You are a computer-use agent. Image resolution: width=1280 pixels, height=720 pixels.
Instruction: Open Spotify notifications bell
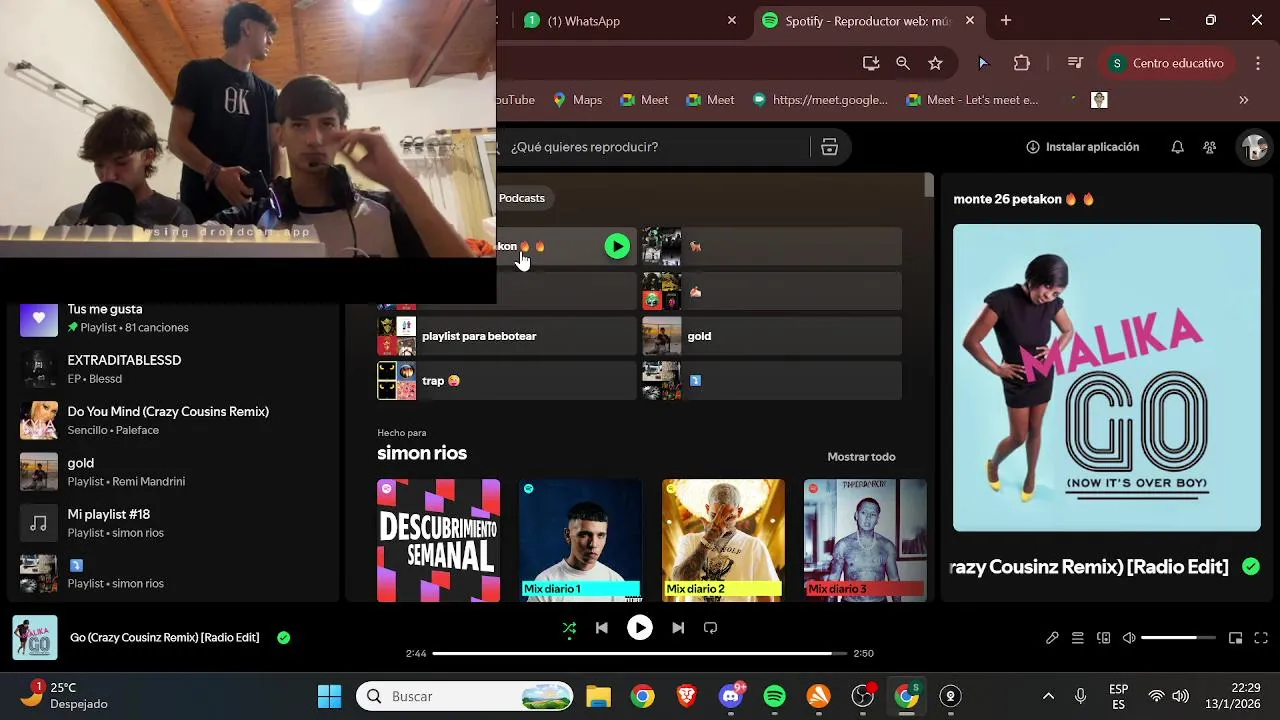pyautogui.click(x=1177, y=147)
